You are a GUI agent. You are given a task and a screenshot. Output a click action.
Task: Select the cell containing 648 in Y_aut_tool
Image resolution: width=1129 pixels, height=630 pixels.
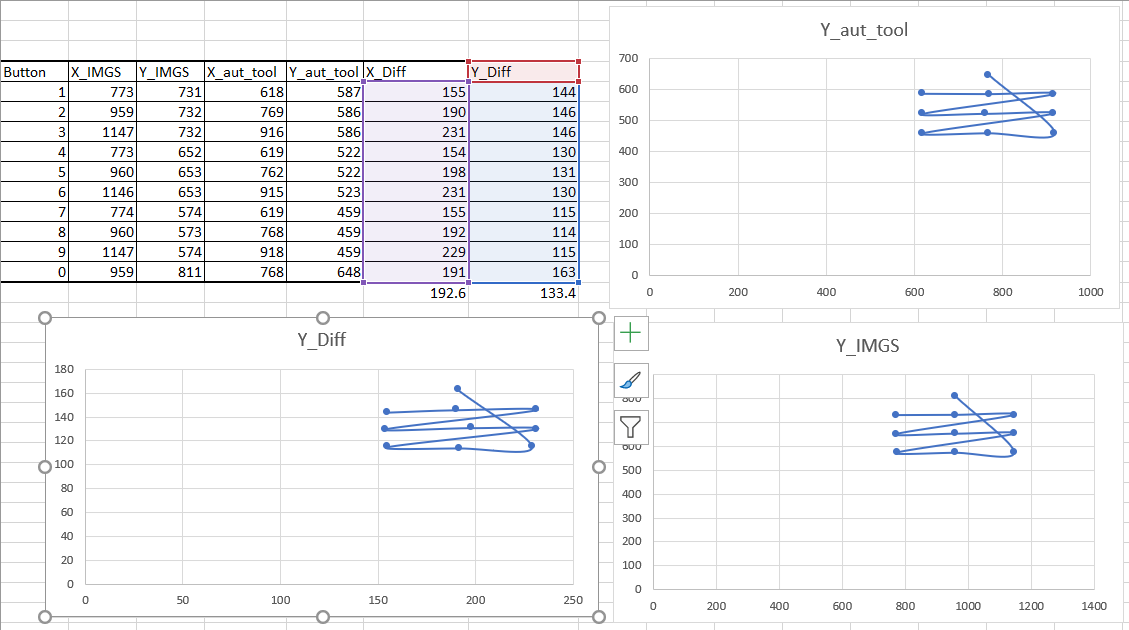click(325, 272)
